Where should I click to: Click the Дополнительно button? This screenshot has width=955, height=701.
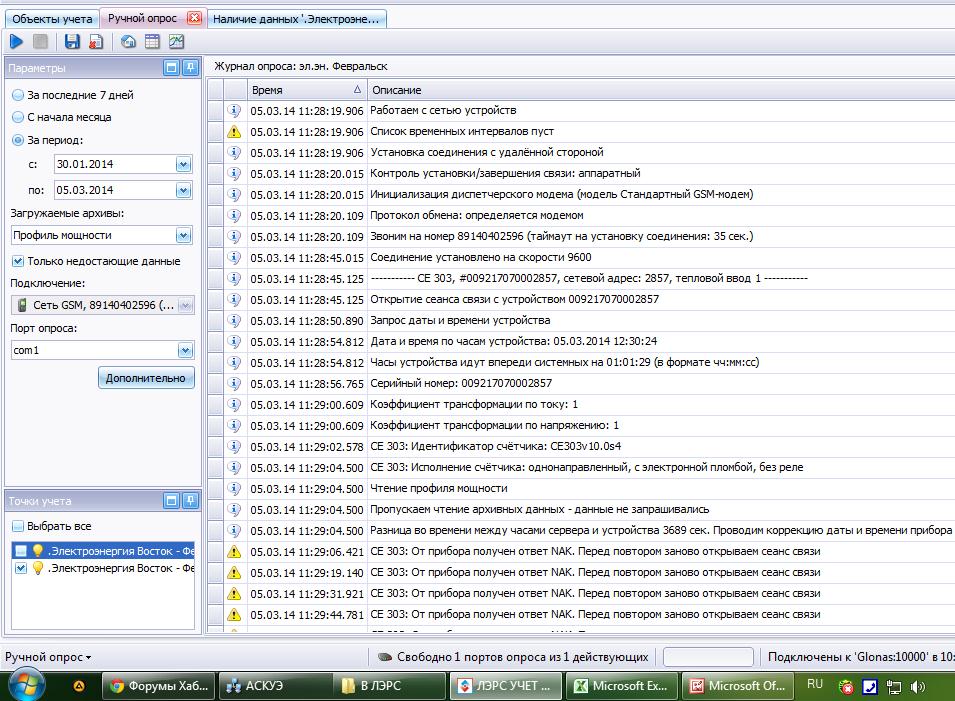coord(146,378)
